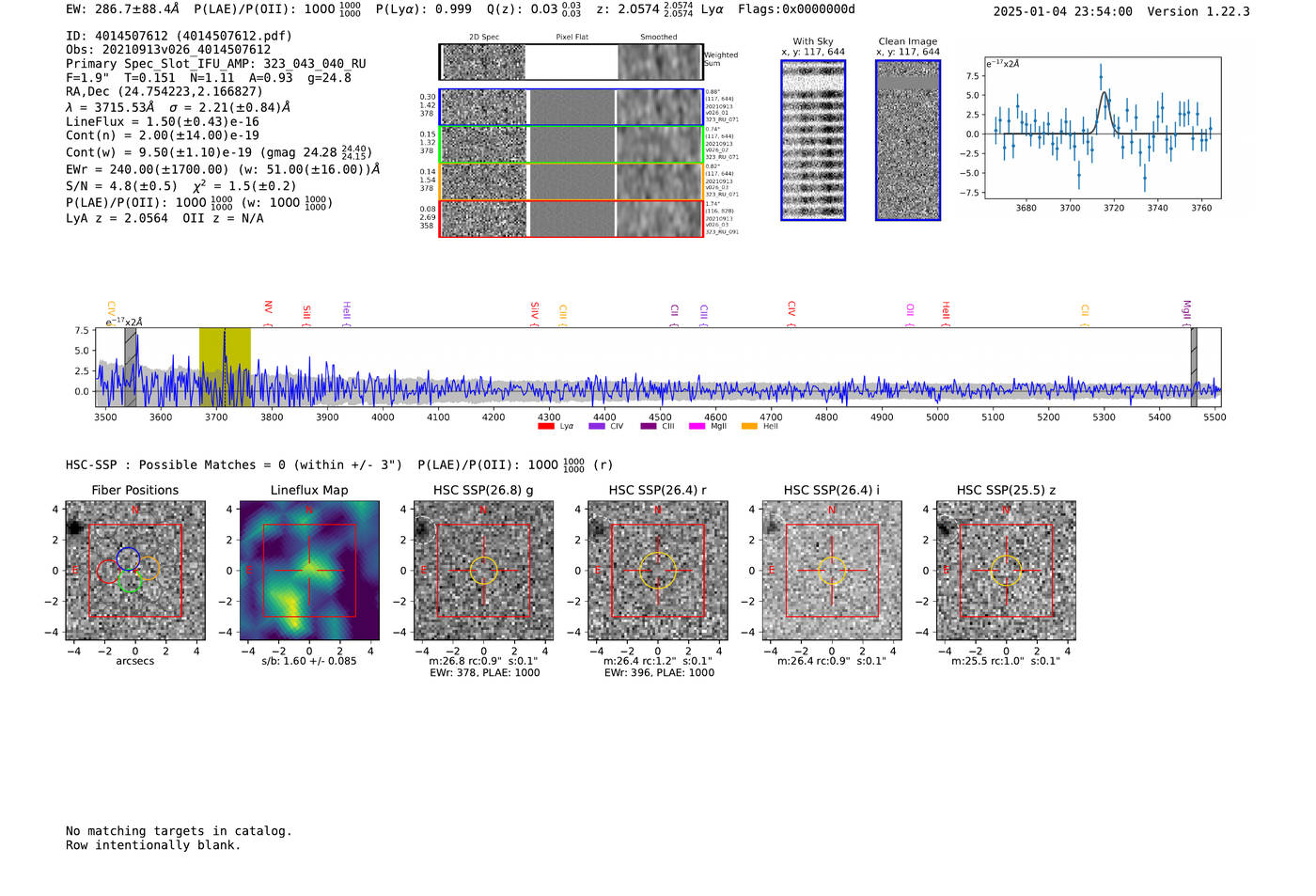The height and width of the screenshot is (896, 1316).
Task: Click the OII line marker above the spectrum
Action: coord(910,315)
